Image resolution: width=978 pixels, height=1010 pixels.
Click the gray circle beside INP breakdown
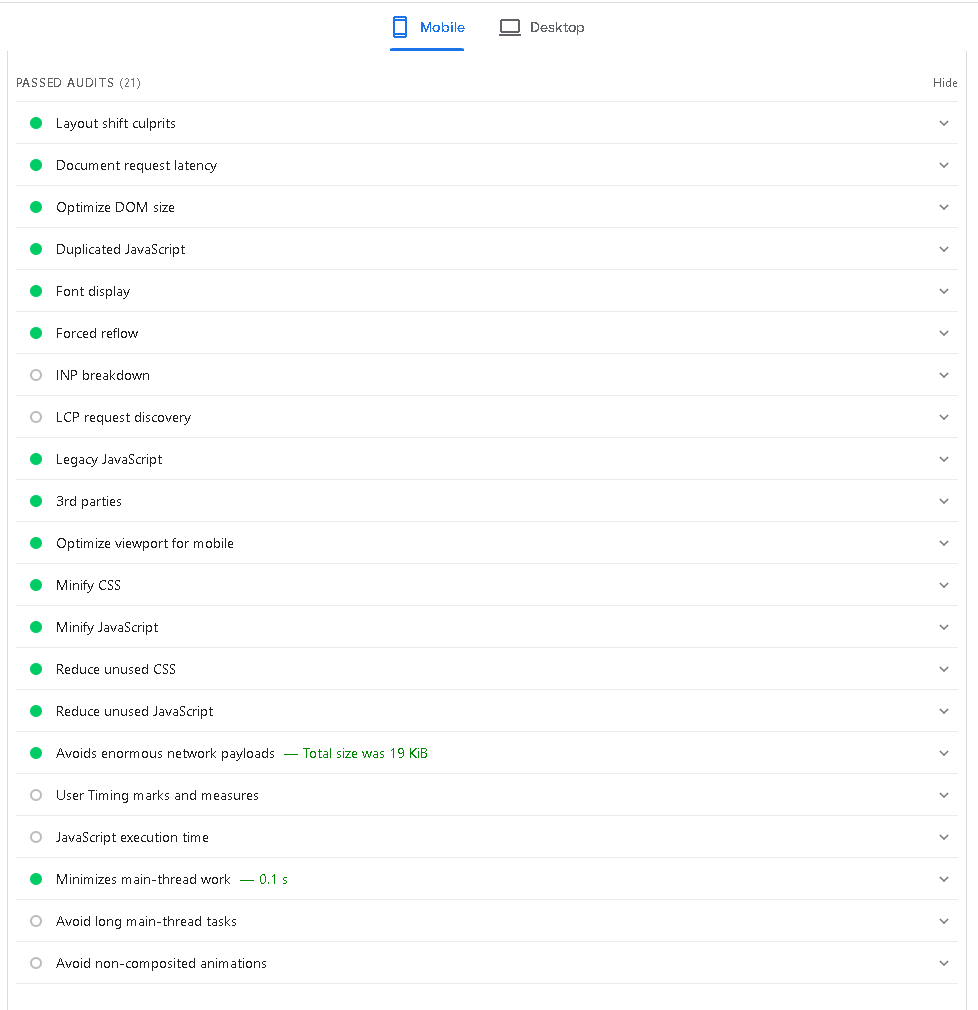click(35, 375)
